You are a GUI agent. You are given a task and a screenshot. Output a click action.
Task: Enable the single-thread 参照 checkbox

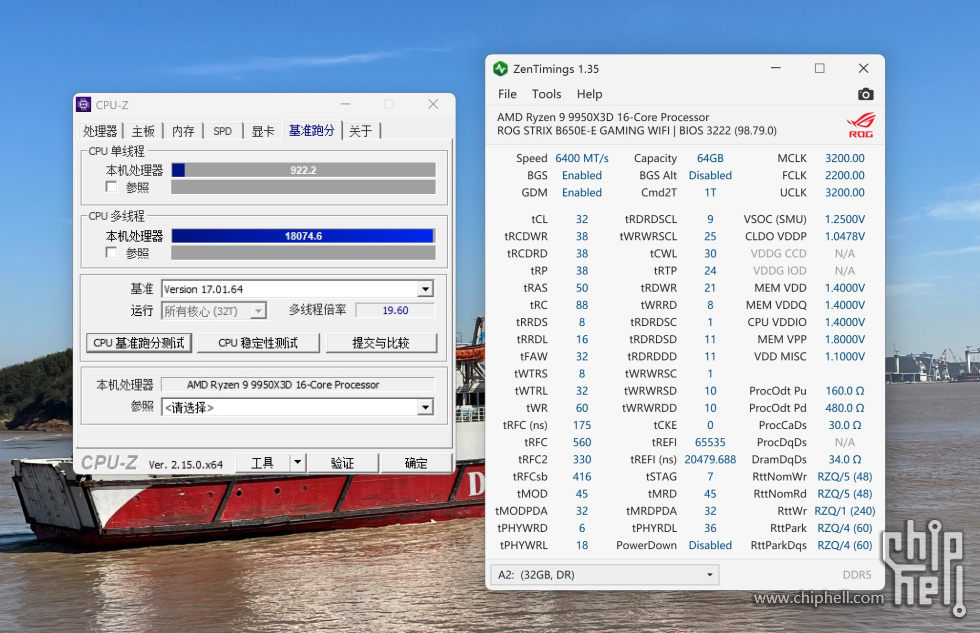tap(111, 187)
